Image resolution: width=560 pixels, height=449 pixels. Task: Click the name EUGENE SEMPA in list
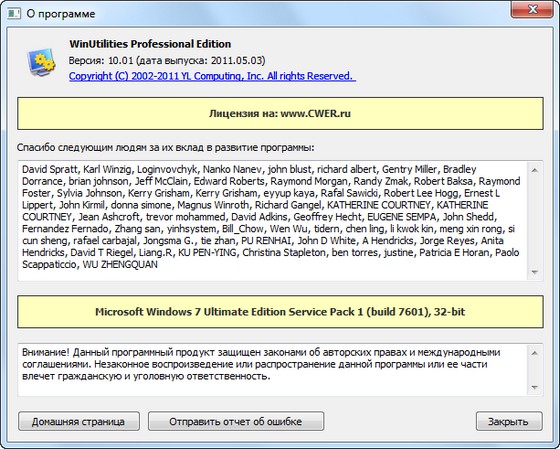[x=402, y=217]
